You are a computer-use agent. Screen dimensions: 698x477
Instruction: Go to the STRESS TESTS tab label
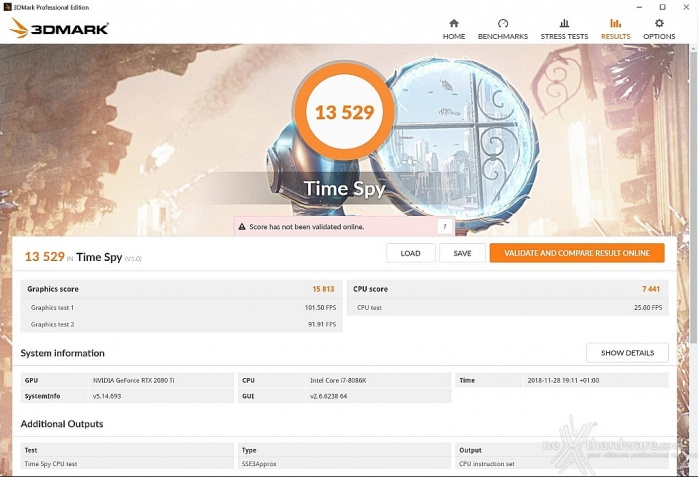[x=564, y=36]
